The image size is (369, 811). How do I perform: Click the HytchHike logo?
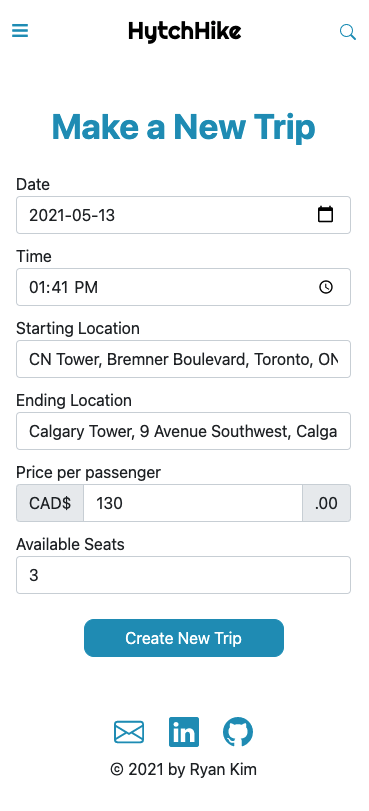[185, 31]
